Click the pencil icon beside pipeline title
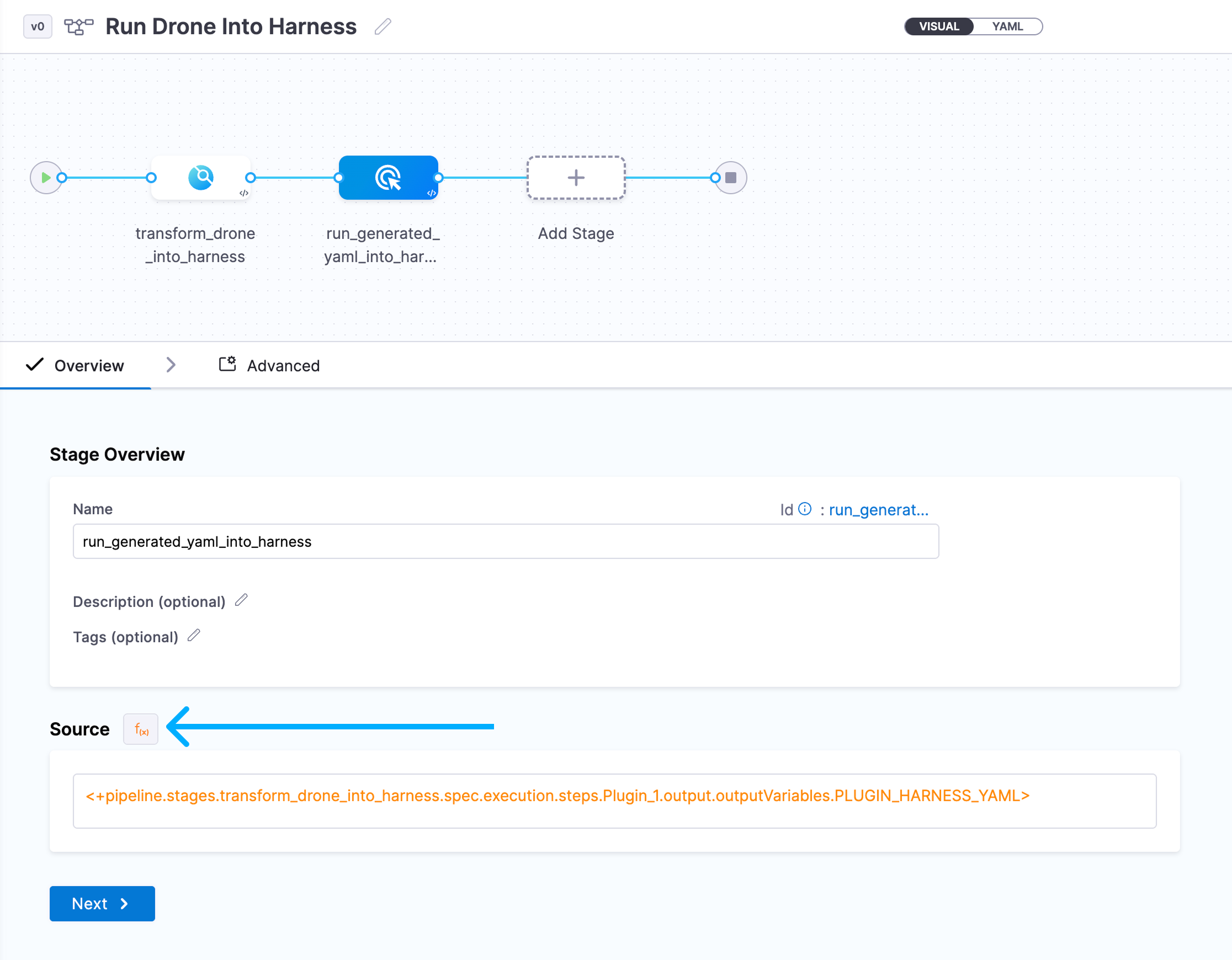Screen dimensions: 1232x960 pos(383,26)
